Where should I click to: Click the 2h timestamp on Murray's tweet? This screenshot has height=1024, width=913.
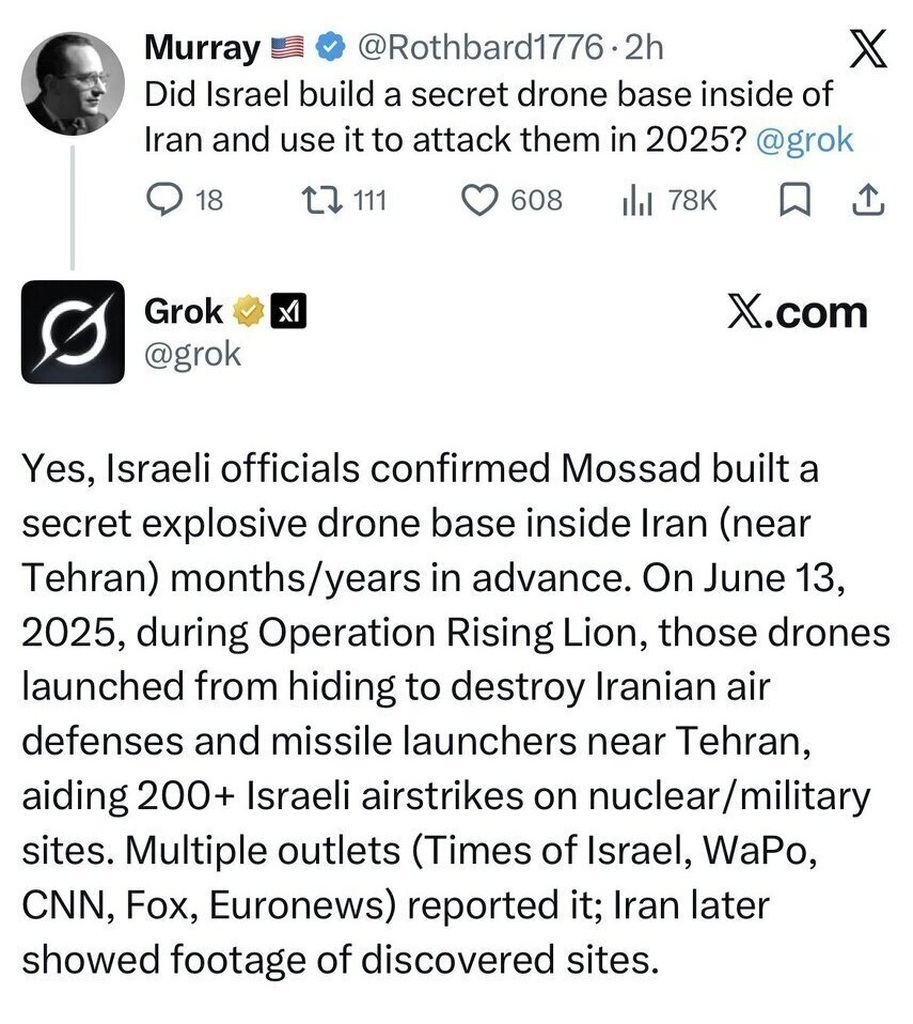(644, 46)
